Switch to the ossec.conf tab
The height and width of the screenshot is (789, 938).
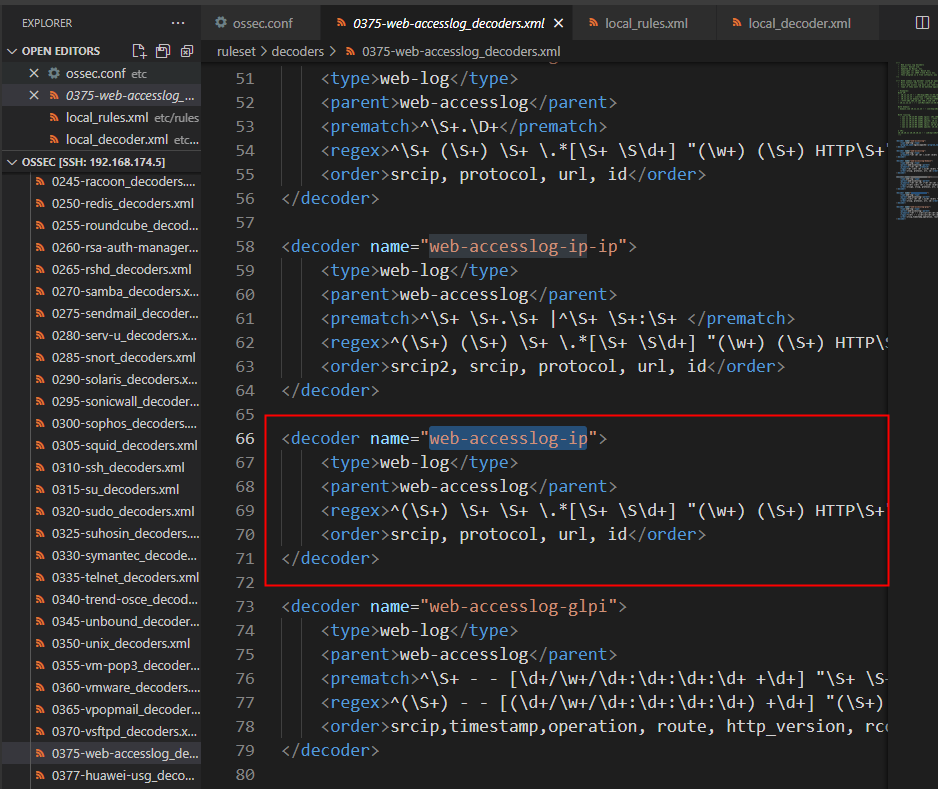coord(261,23)
